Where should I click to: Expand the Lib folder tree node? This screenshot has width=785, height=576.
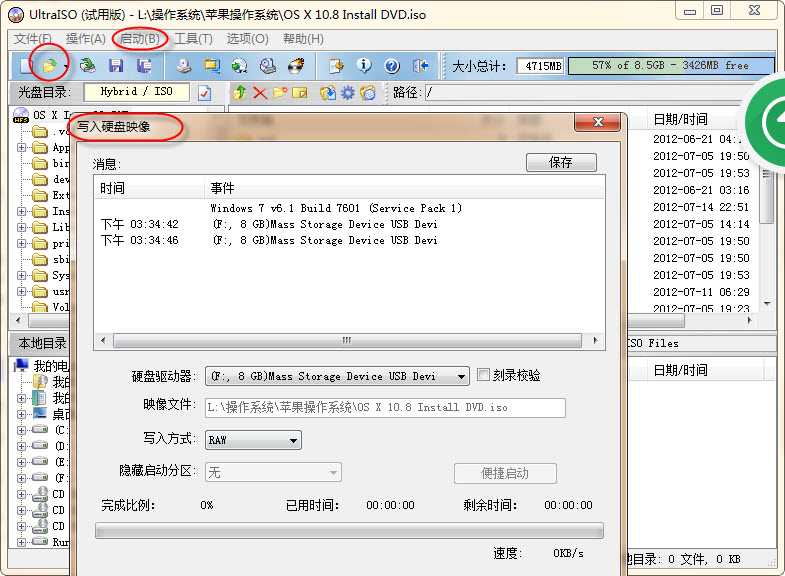click(x=22, y=227)
